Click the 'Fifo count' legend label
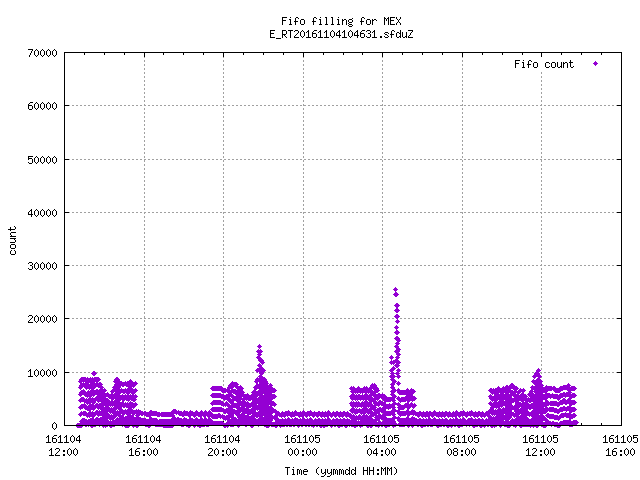Image resolution: width=640 pixels, height=480 pixels. (544, 64)
